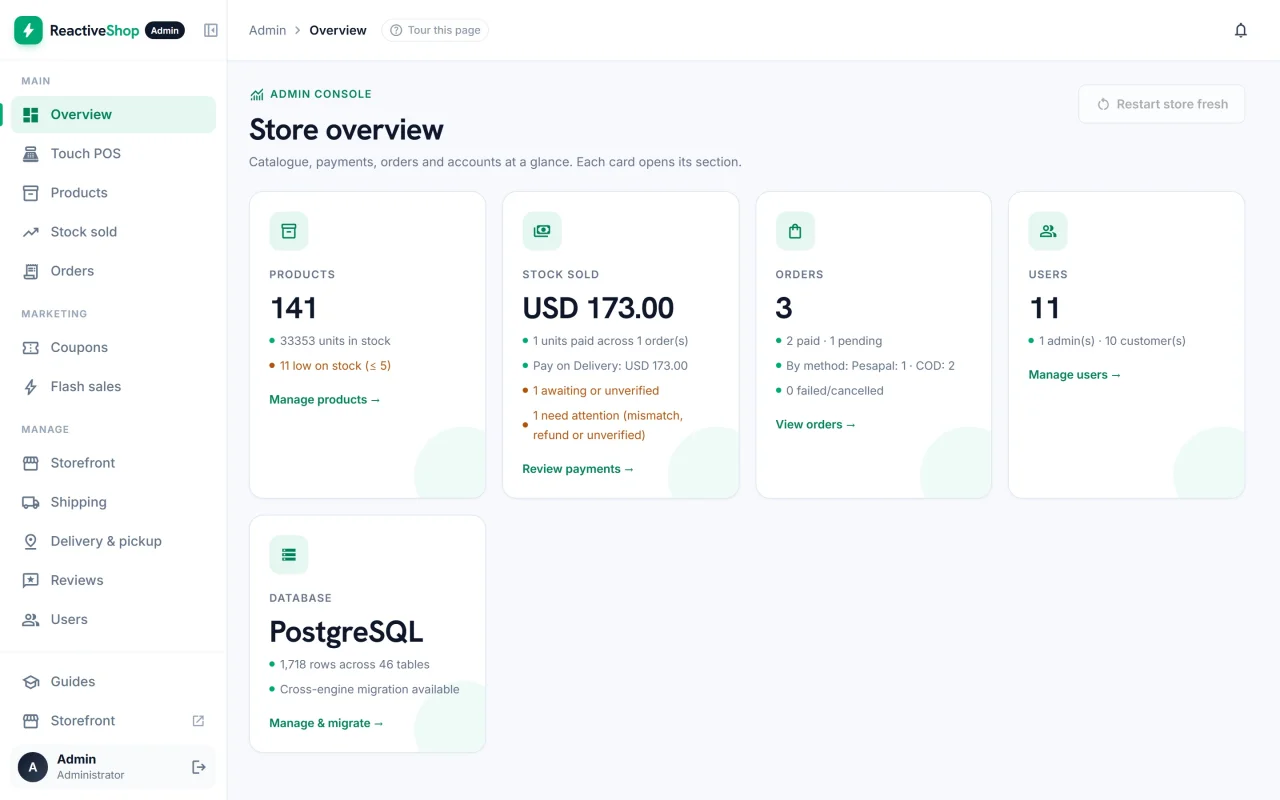Click the Flash sales bolt icon in the sidebar

pyautogui.click(x=31, y=387)
